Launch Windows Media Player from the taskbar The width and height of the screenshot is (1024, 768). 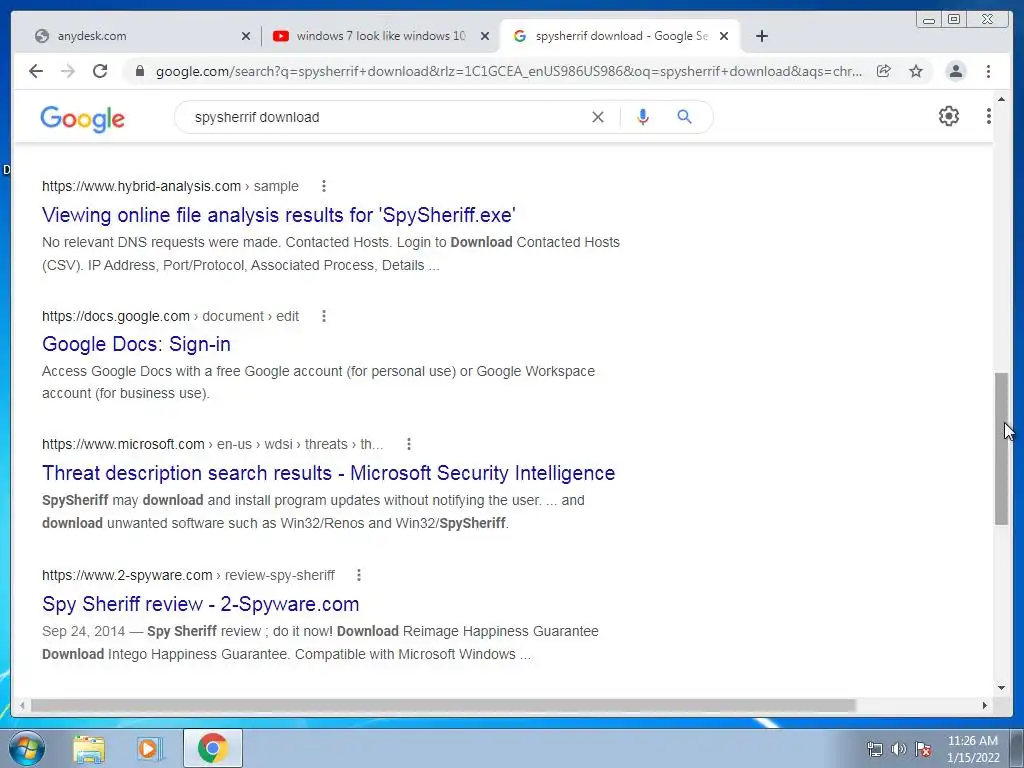click(x=150, y=748)
